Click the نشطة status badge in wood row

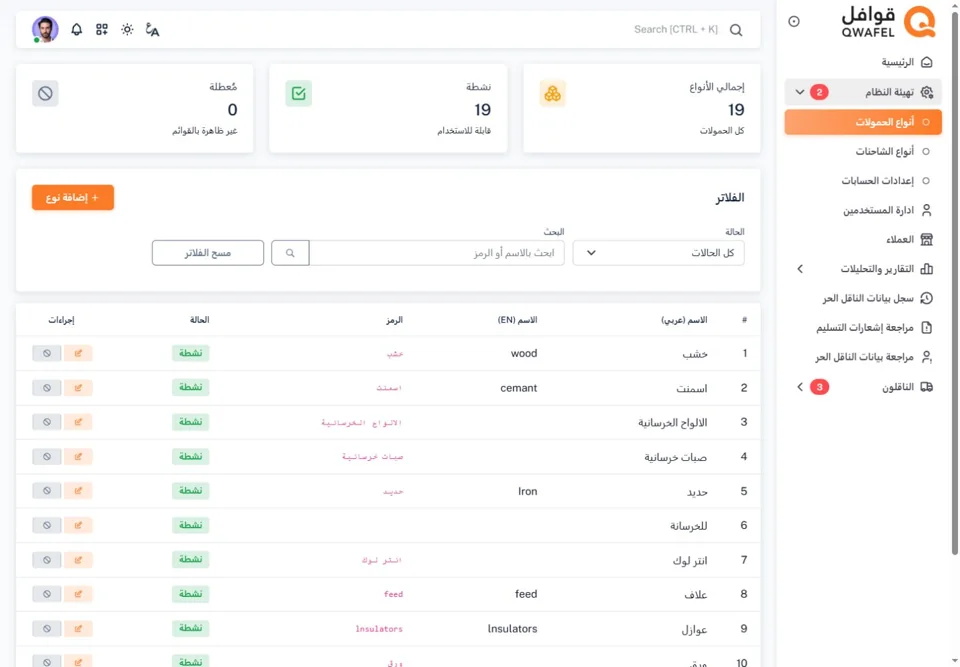190,353
